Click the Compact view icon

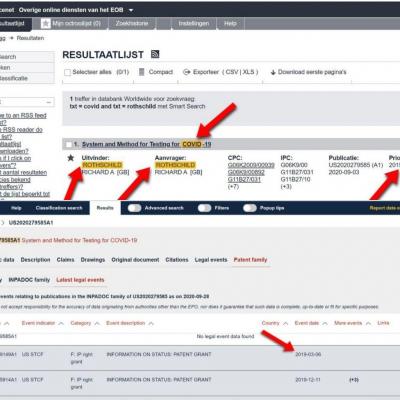click(142, 72)
